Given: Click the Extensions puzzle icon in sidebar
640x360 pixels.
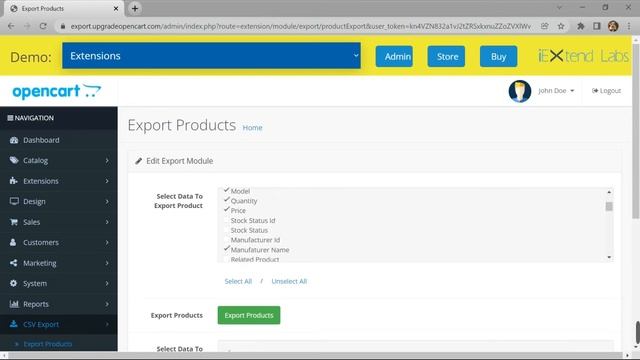Looking at the screenshot, I should click(13, 180).
